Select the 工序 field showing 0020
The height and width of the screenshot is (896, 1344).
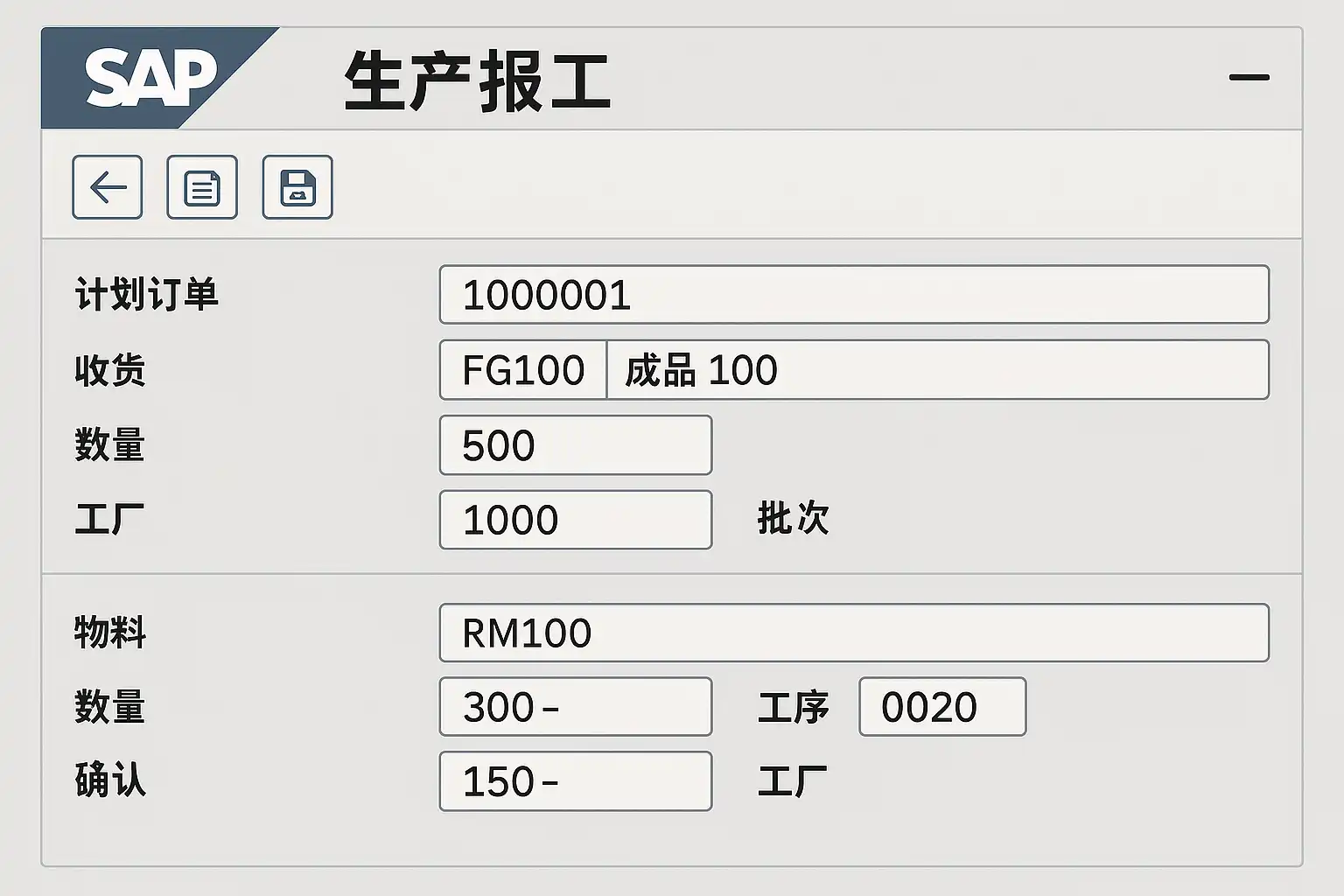coord(941,707)
